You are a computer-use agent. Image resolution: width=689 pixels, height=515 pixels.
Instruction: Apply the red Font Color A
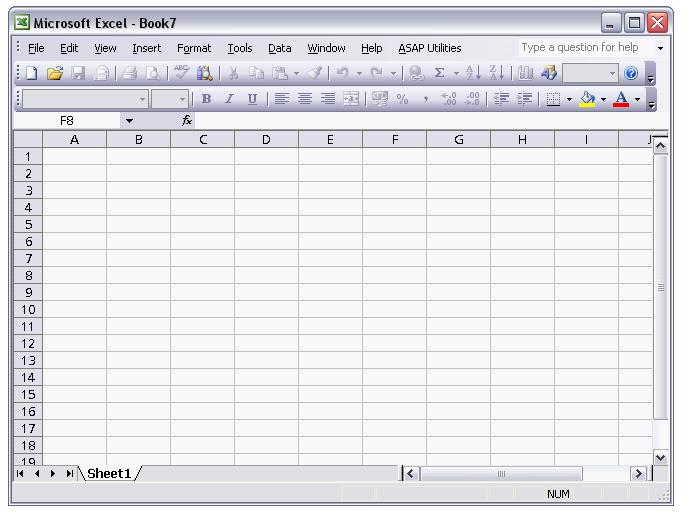click(621, 99)
